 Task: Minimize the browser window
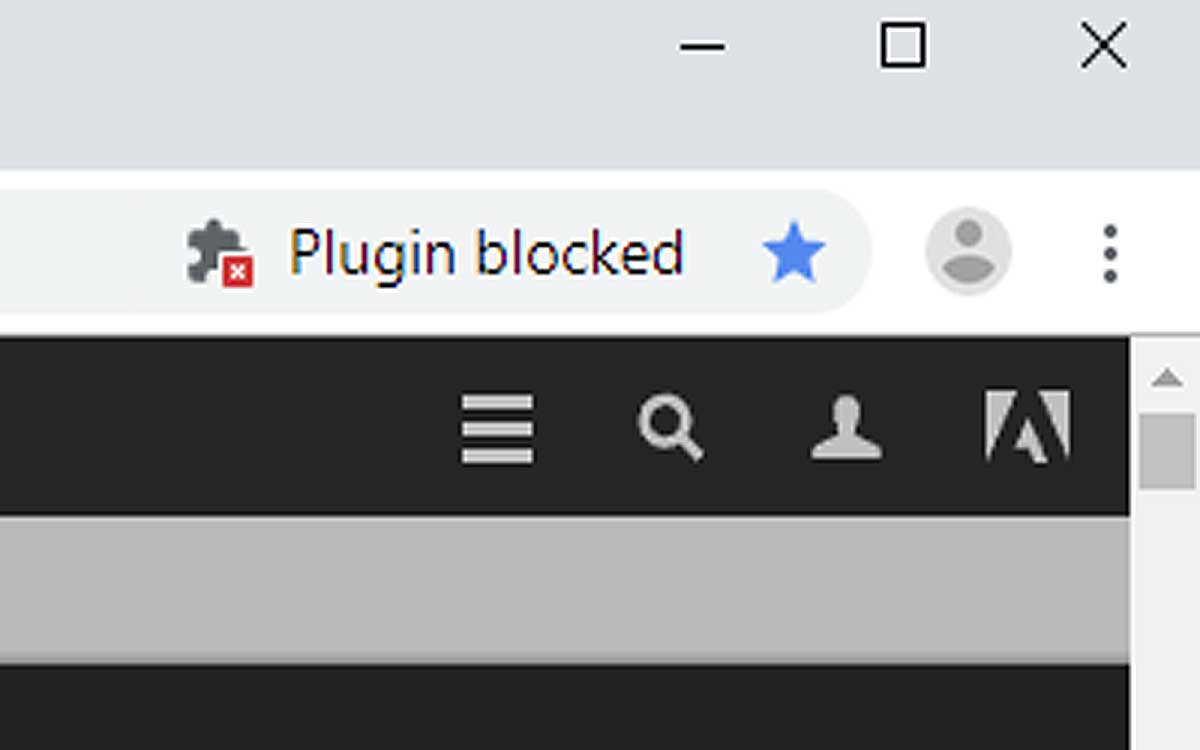point(702,46)
